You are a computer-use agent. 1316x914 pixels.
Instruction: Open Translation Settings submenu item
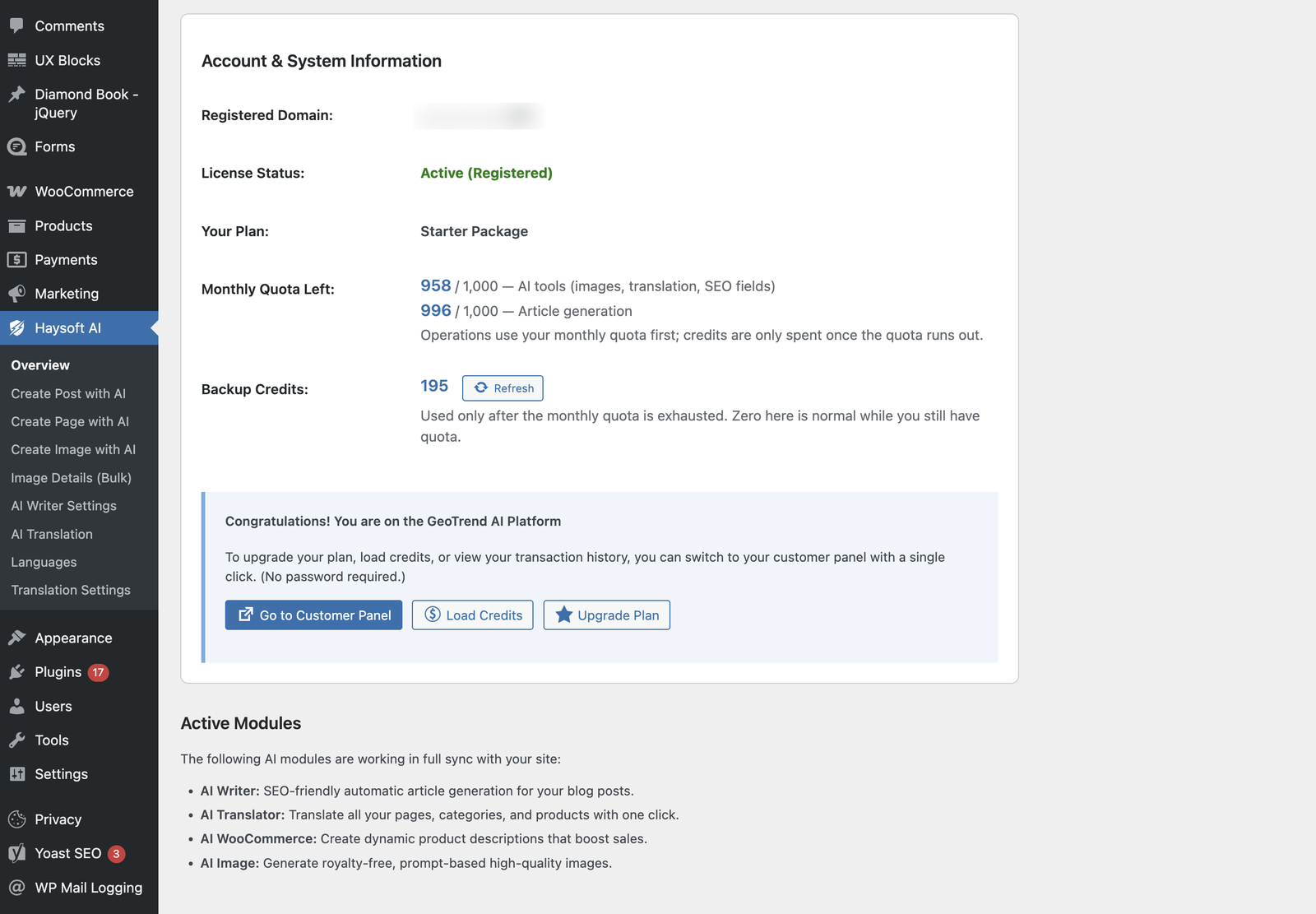pos(71,590)
